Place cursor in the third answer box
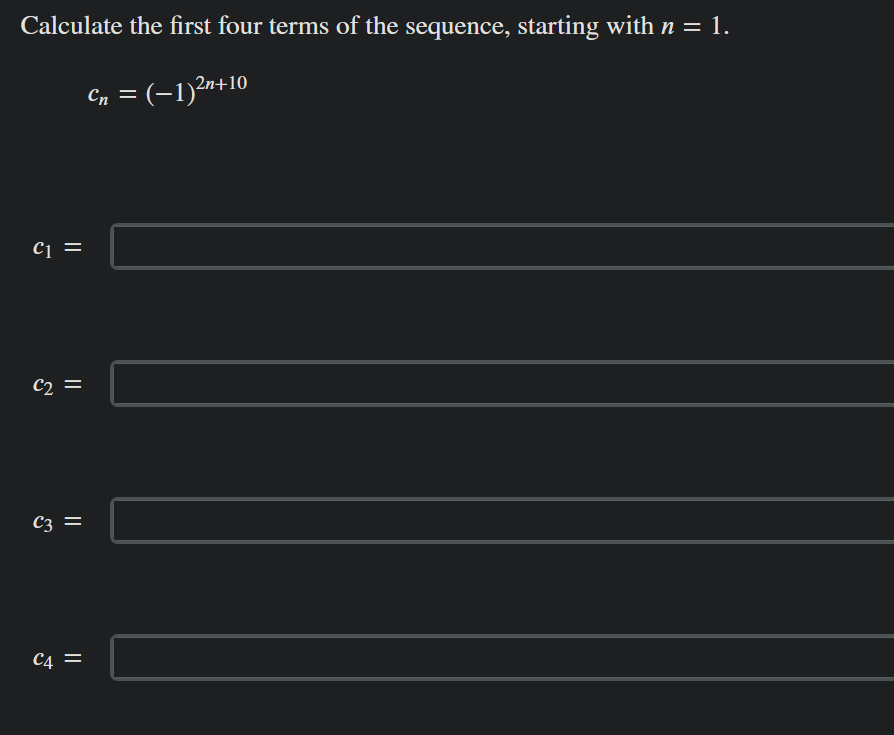Screen dimensions: 894x735 coord(500,520)
